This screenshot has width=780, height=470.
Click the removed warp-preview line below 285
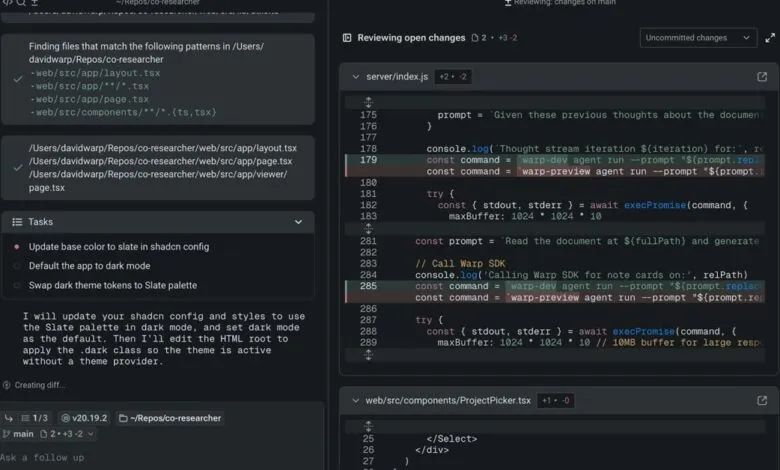pyautogui.click(x=555, y=297)
